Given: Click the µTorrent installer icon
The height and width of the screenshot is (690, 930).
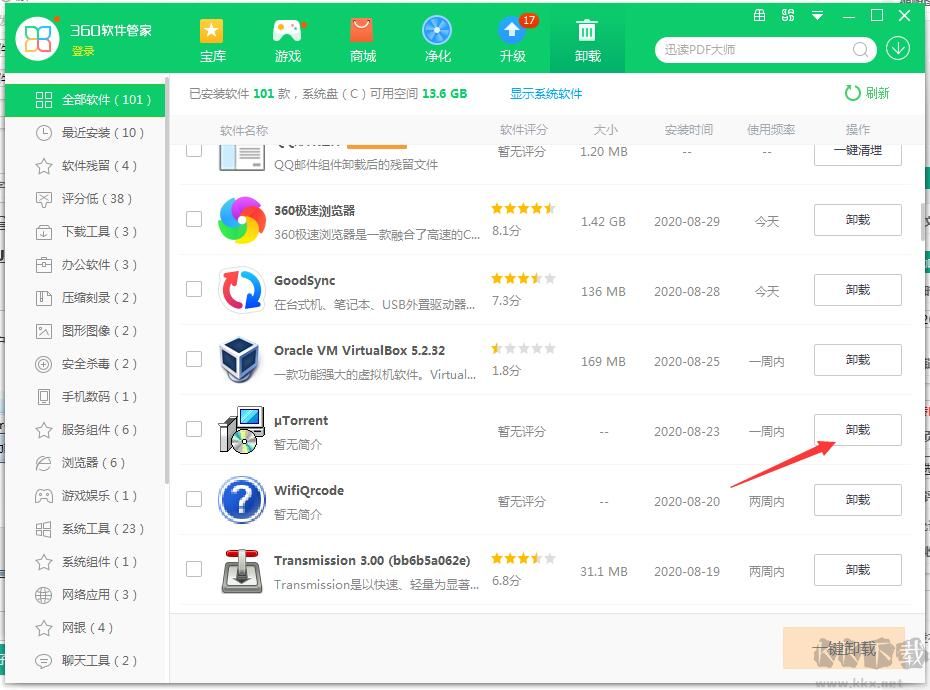Looking at the screenshot, I should (241, 430).
